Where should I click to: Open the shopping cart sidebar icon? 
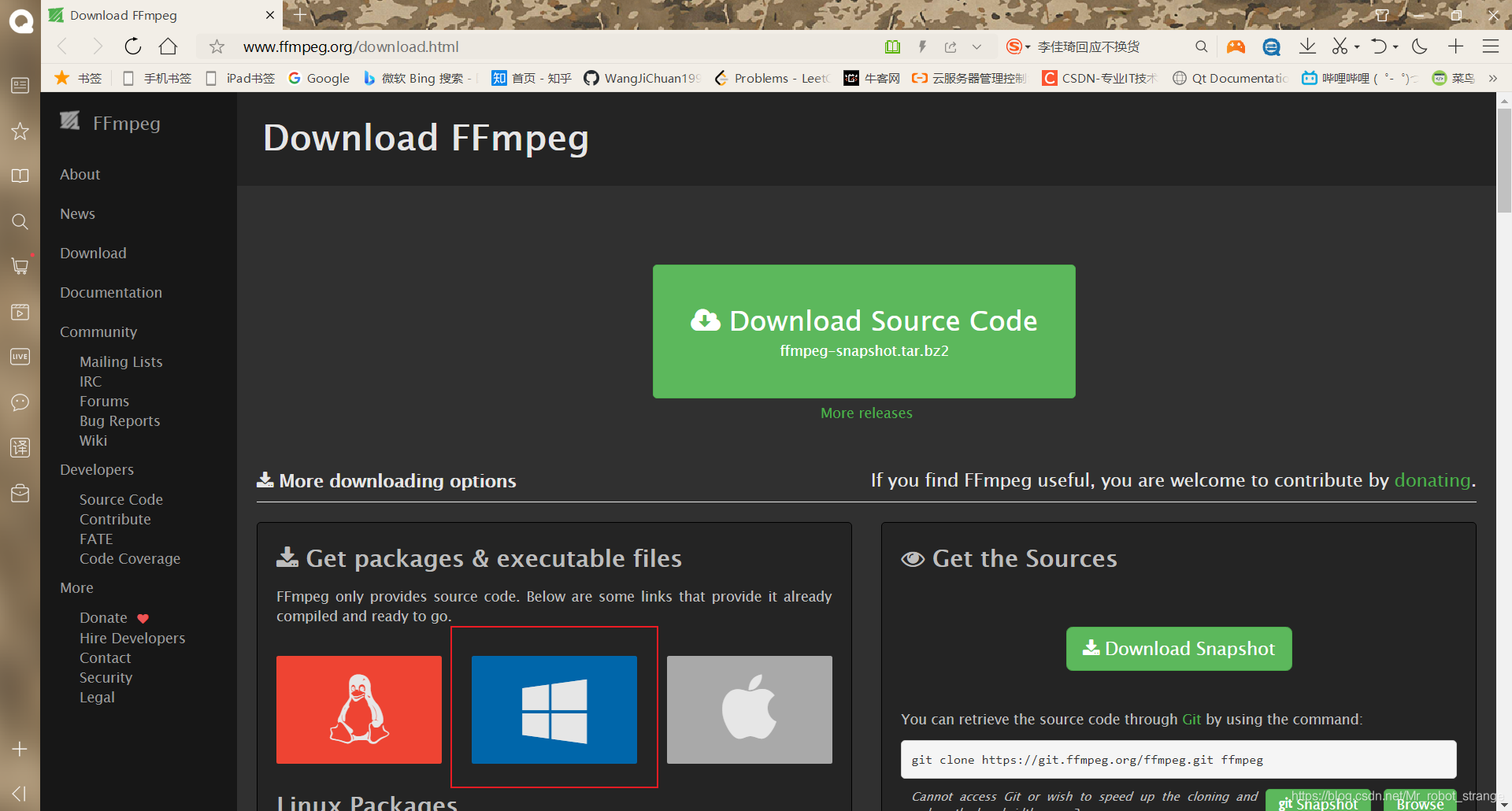pyautogui.click(x=20, y=266)
